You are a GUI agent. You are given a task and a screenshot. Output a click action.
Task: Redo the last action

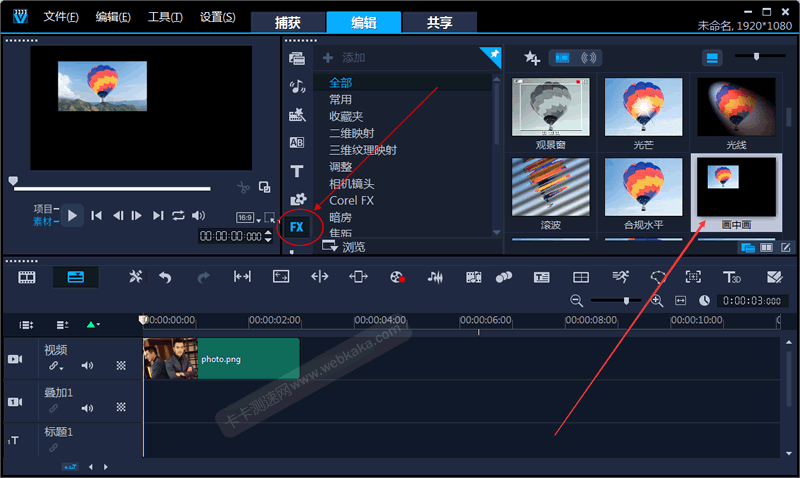(x=204, y=277)
